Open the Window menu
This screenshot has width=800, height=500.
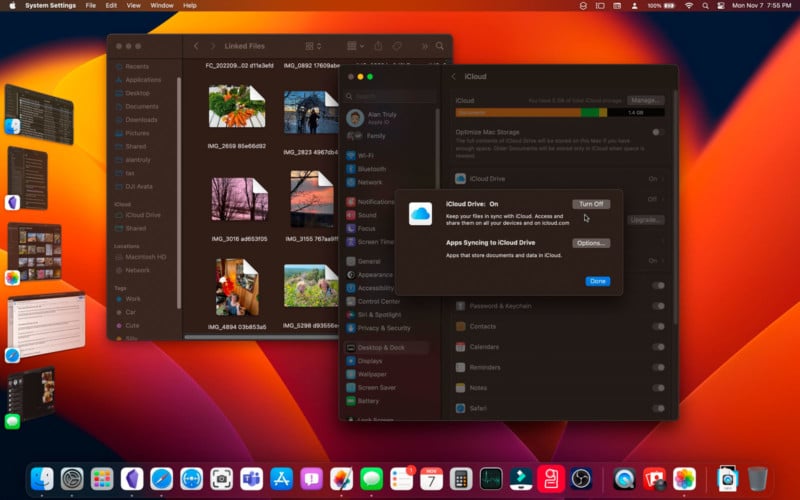pyautogui.click(x=162, y=6)
